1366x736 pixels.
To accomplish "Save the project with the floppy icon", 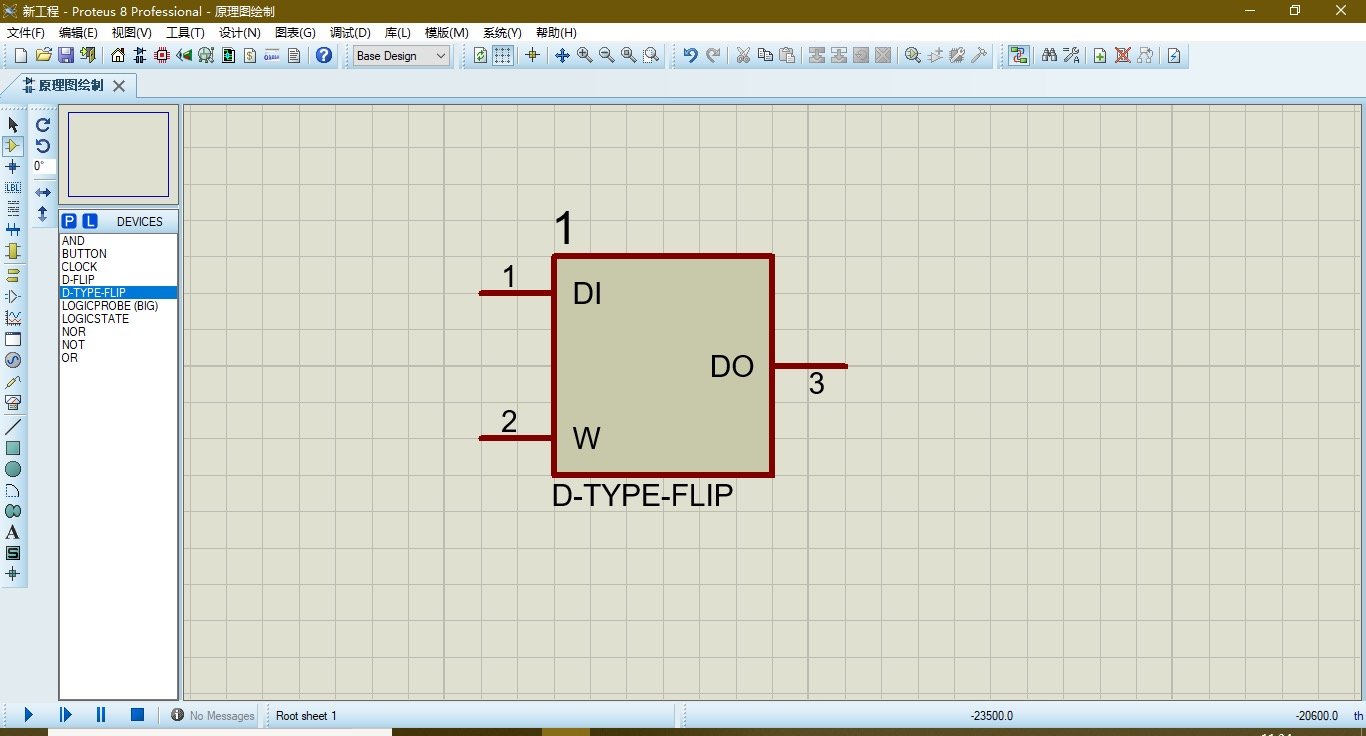I will [65, 56].
